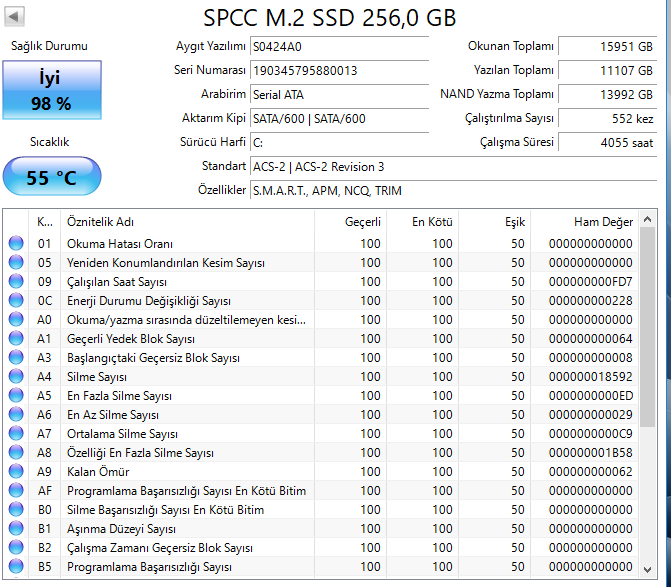Click status orb for Enerji Durumu Değişikliği Sayısı

tap(16, 300)
